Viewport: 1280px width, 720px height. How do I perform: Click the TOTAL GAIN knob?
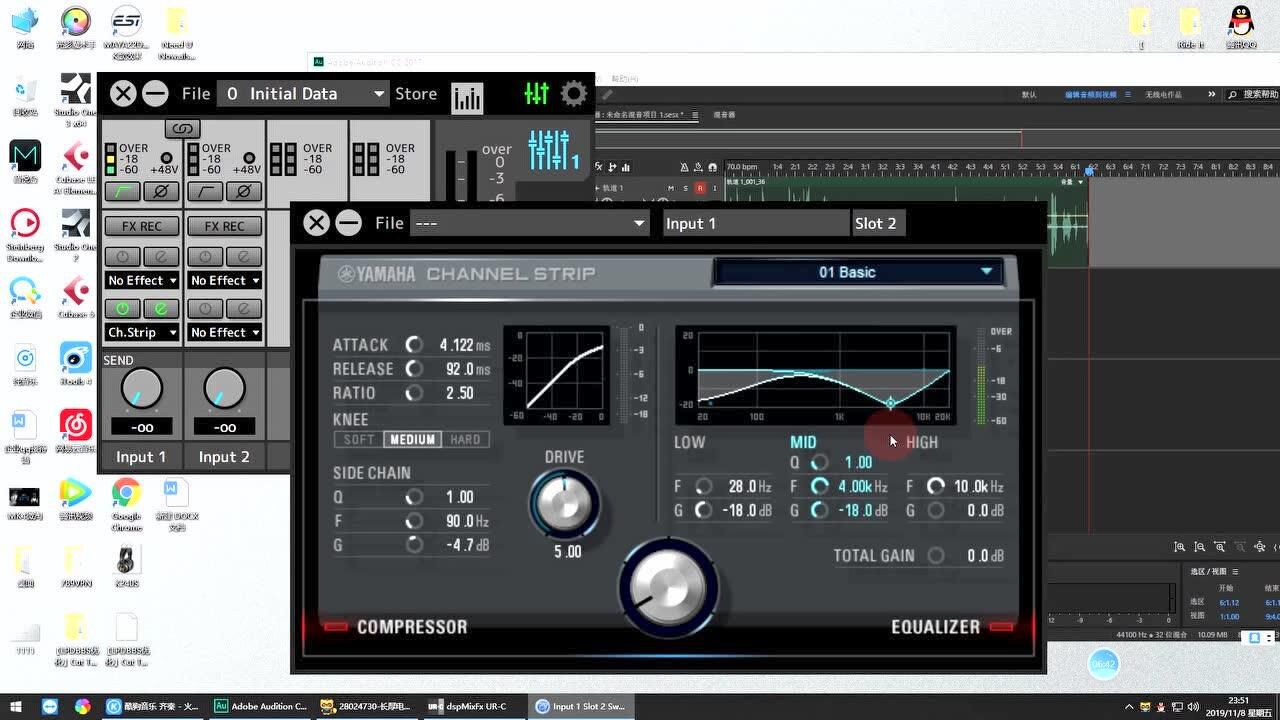tap(936, 556)
